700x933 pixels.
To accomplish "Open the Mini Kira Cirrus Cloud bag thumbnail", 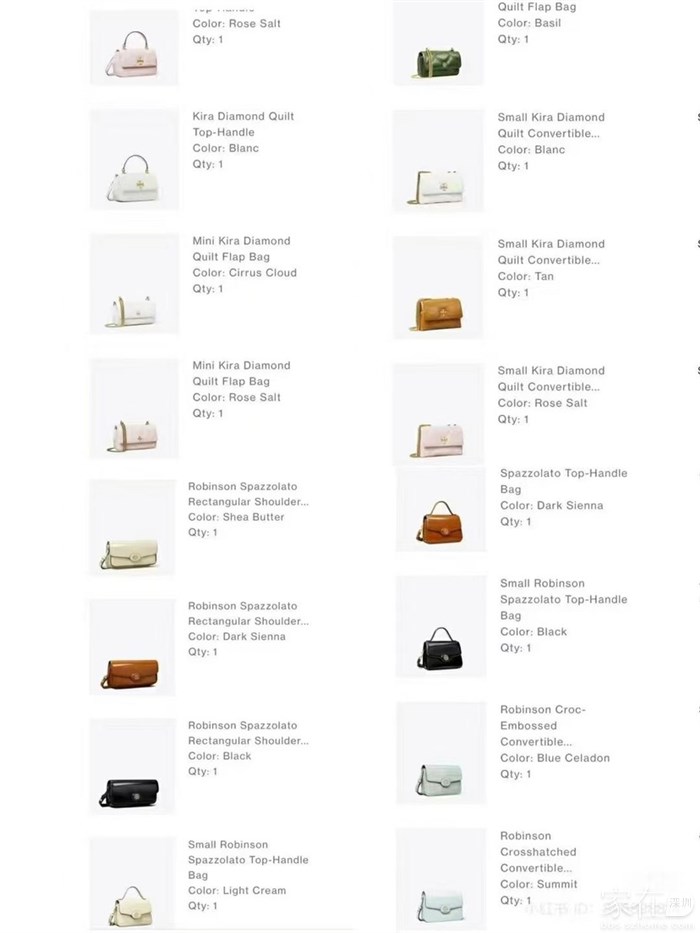I will coord(134,284).
